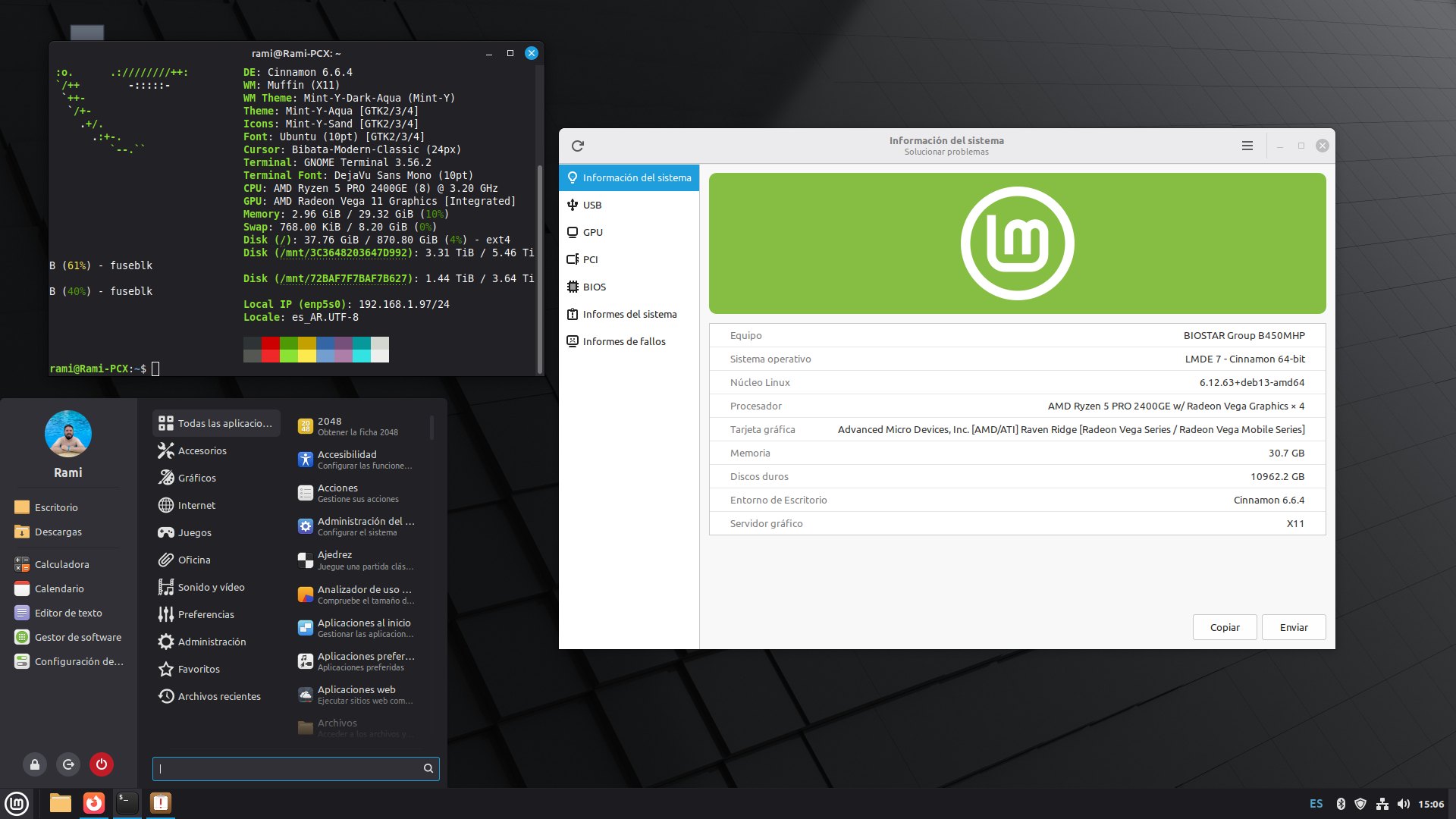Click the red power off button
The width and height of the screenshot is (1456, 819).
click(x=102, y=764)
